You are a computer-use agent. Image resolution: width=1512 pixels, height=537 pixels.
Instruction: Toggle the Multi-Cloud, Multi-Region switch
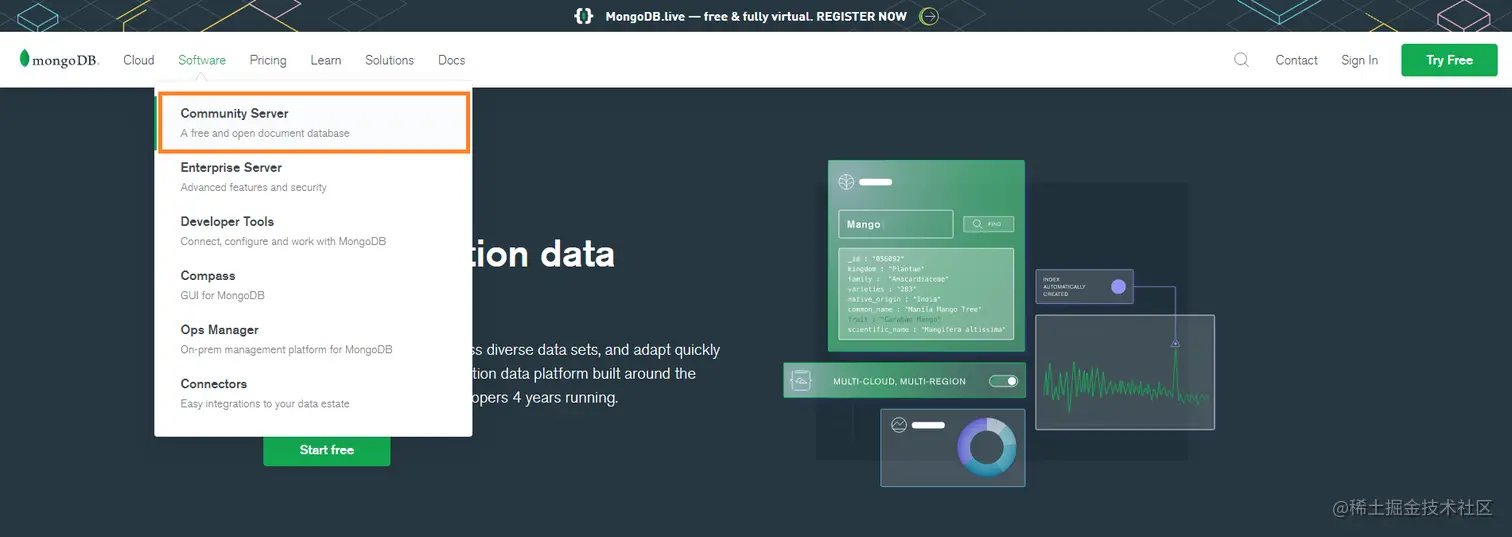pos(1003,381)
